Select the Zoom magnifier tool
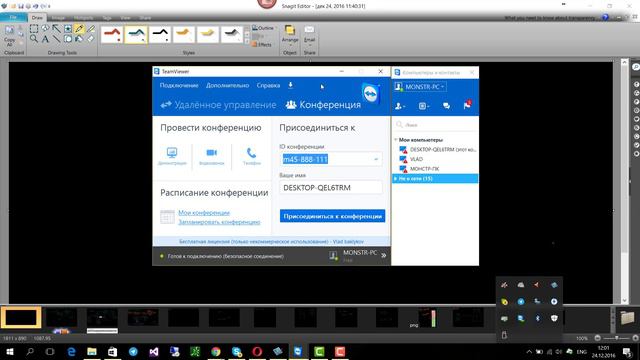 tap(34, 39)
